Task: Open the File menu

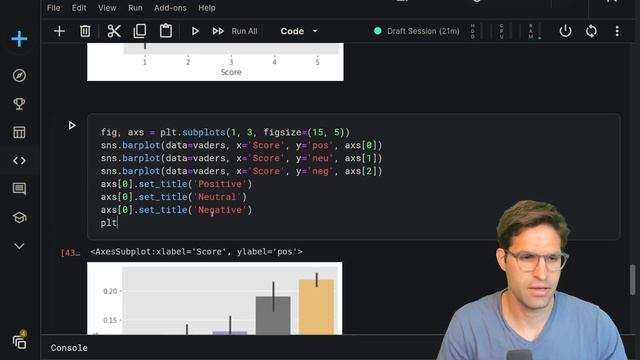Action: point(53,8)
